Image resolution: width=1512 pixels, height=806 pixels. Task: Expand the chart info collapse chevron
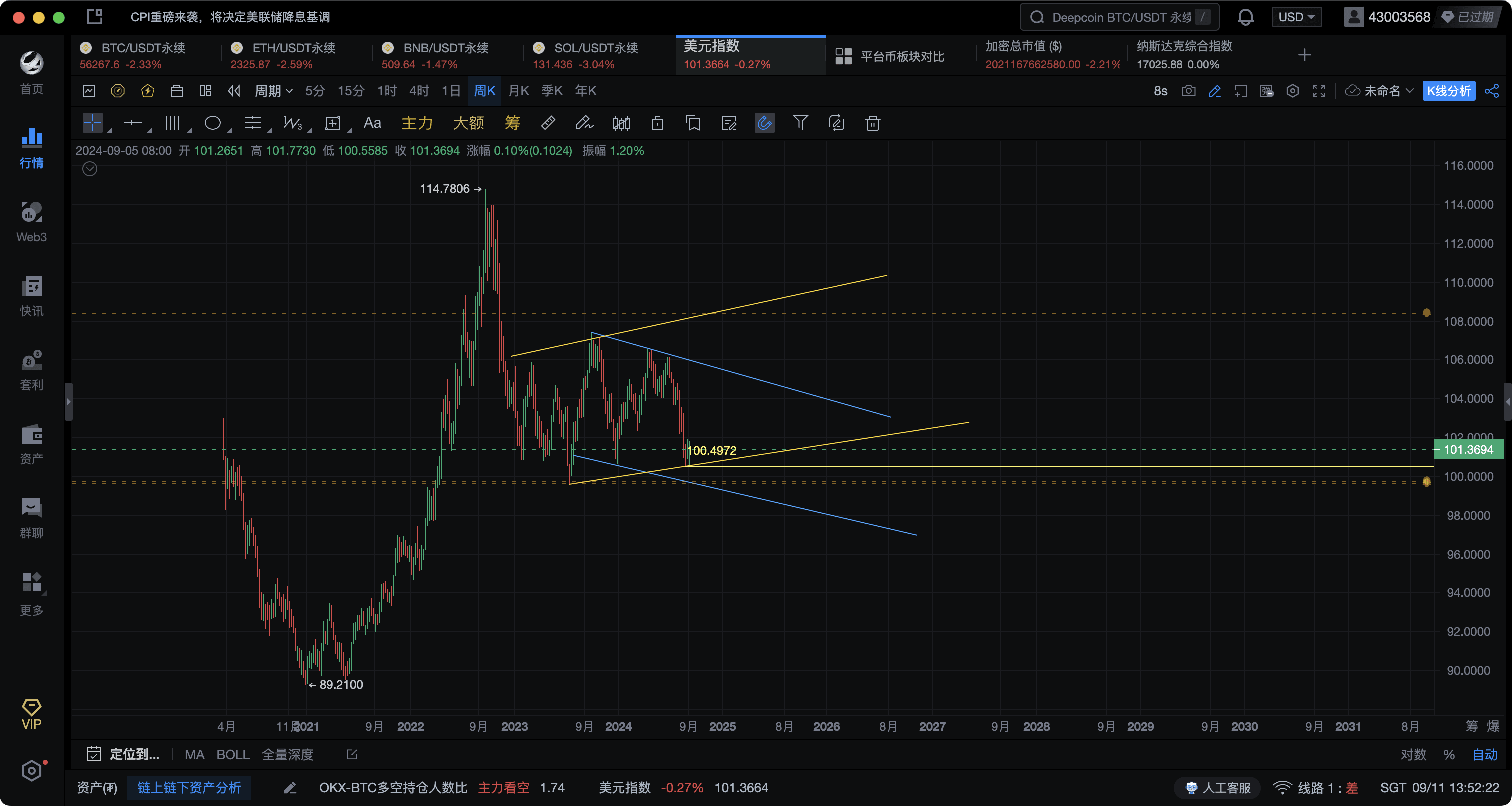click(x=90, y=169)
